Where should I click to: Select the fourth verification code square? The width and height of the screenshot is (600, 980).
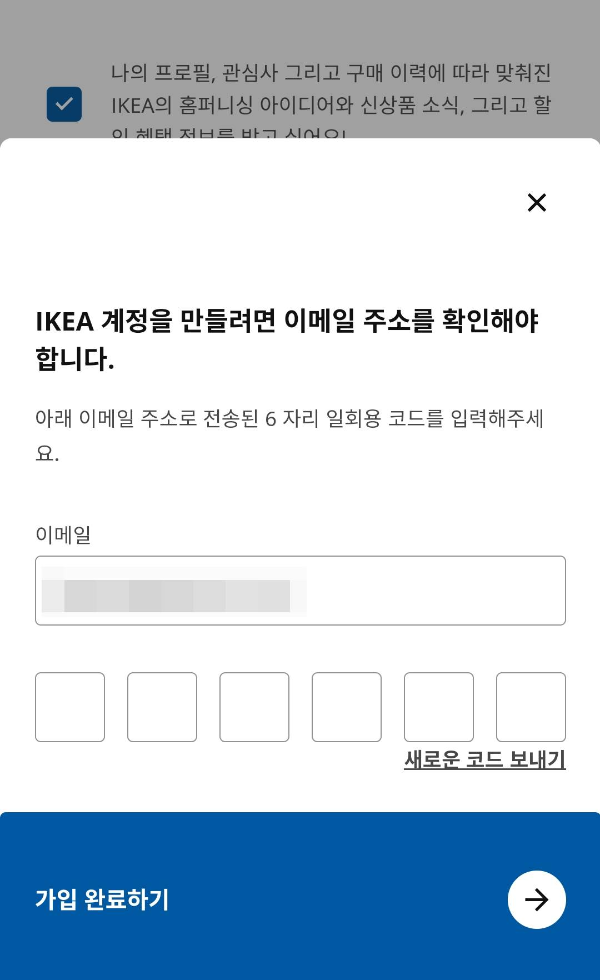346,707
